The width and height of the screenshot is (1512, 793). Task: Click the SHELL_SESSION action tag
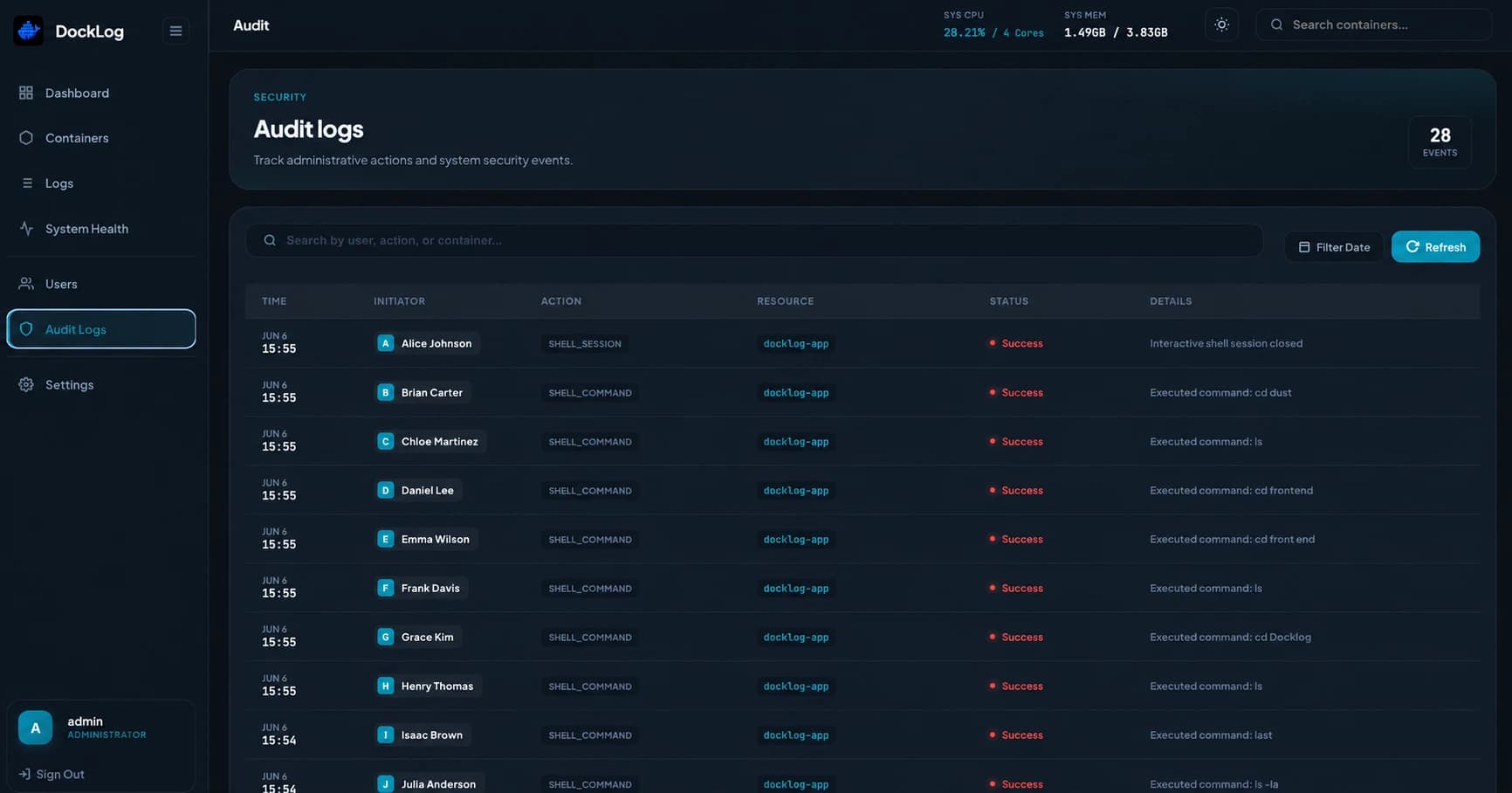coord(585,344)
